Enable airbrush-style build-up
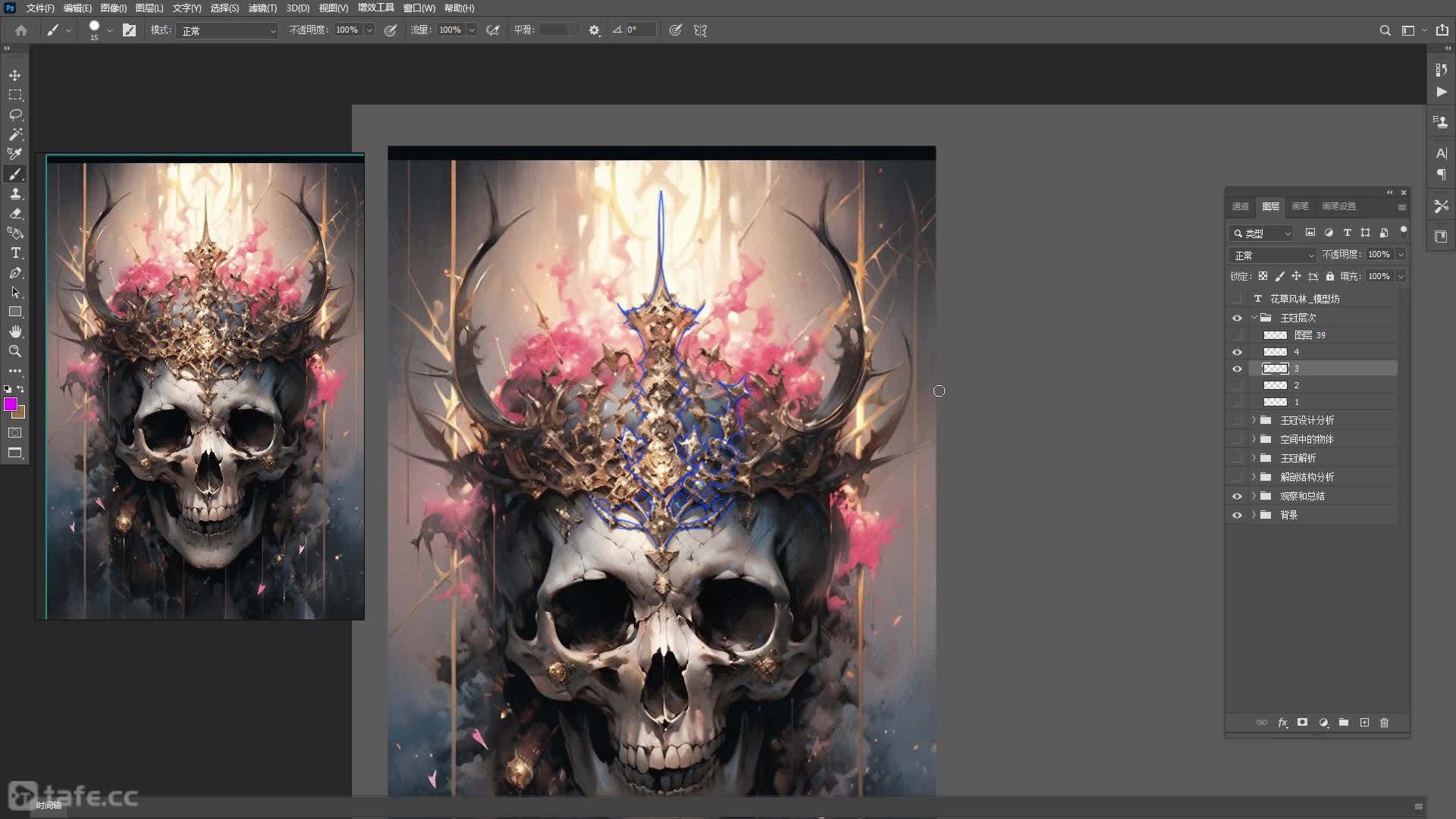Image resolution: width=1456 pixels, height=819 pixels. point(493,30)
